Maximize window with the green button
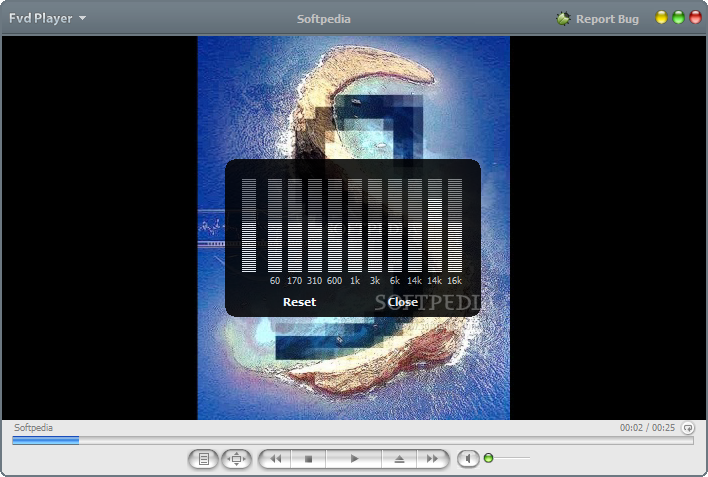 [678, 18]
